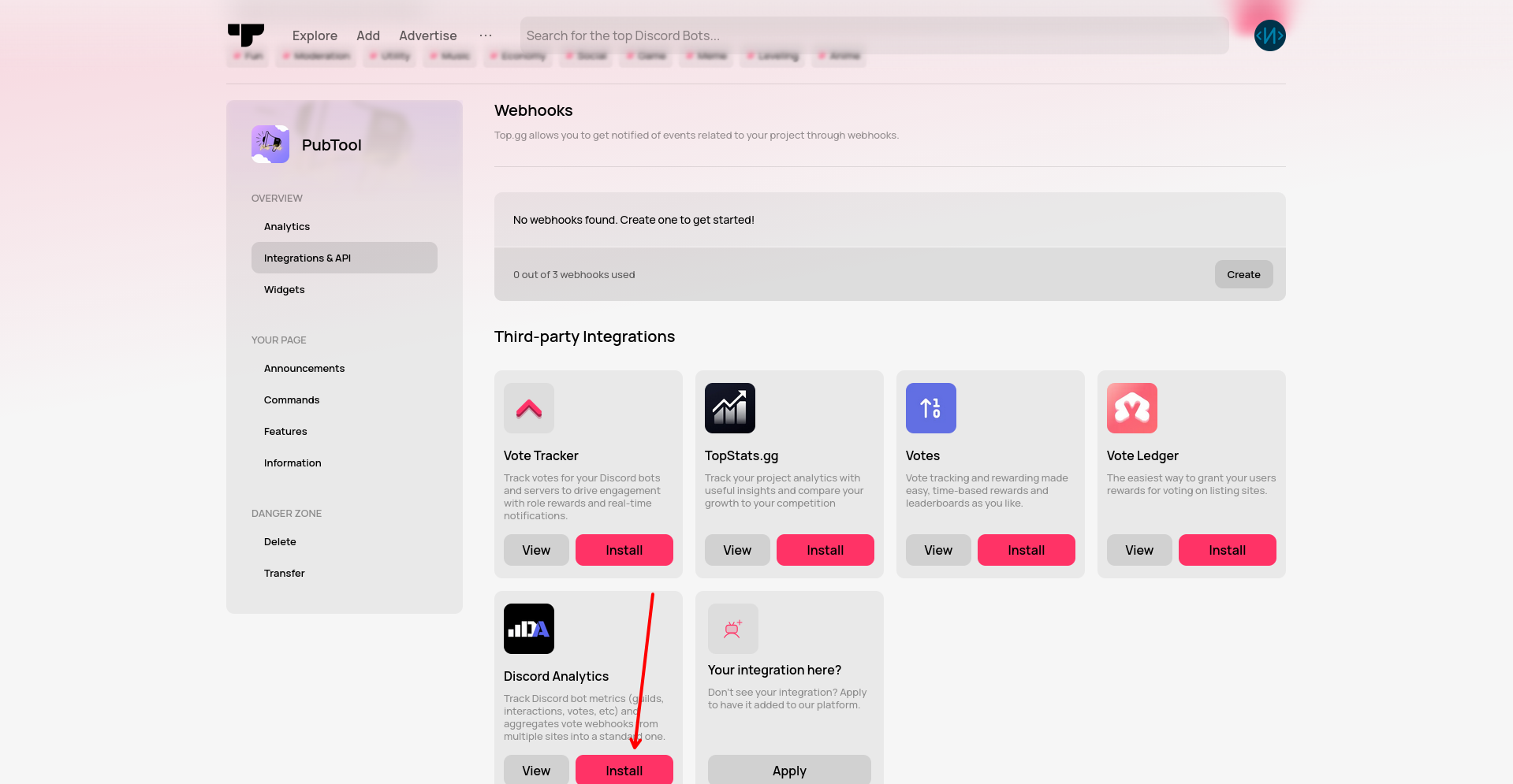Viewport: 1513px width, 784px height.
Task: Click the Votes integration icon
Action: coord(931,408)
